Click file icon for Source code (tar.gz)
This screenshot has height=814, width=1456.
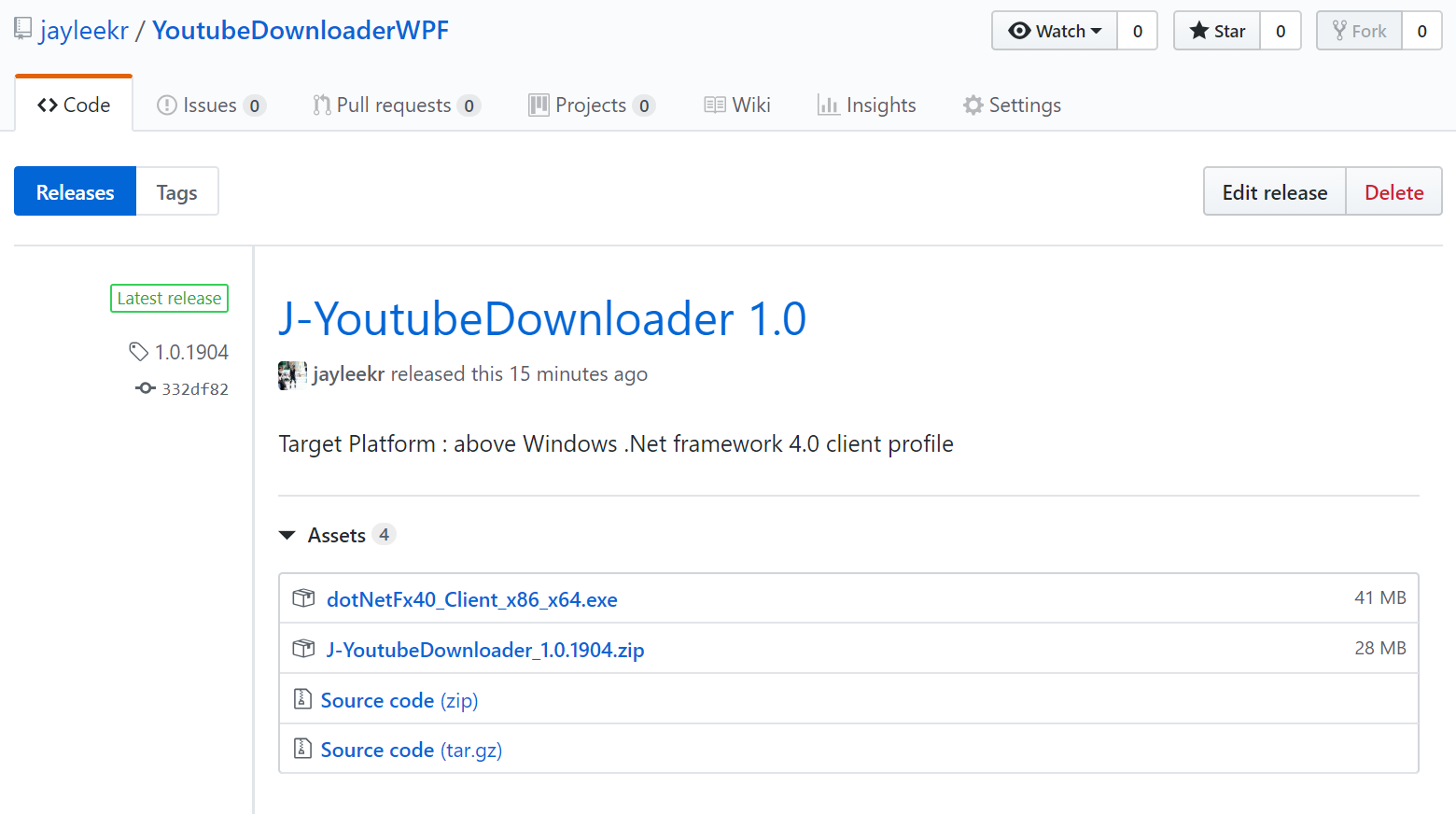302,748
